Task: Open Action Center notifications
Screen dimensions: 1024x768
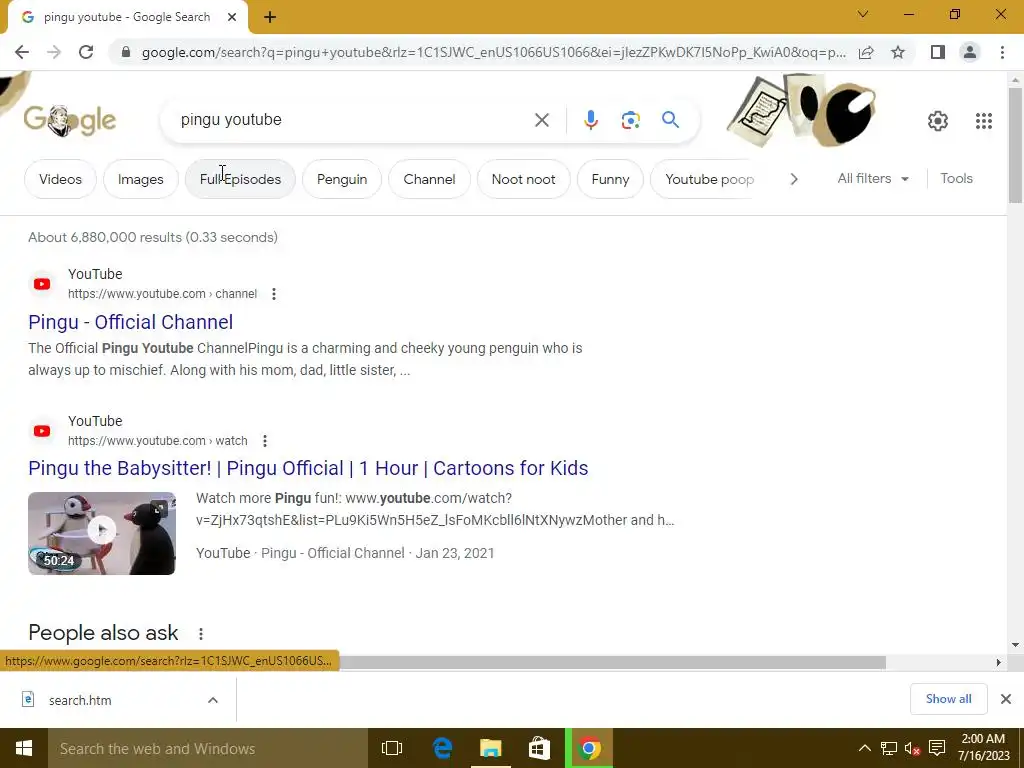Action: [x=937, y=748]
